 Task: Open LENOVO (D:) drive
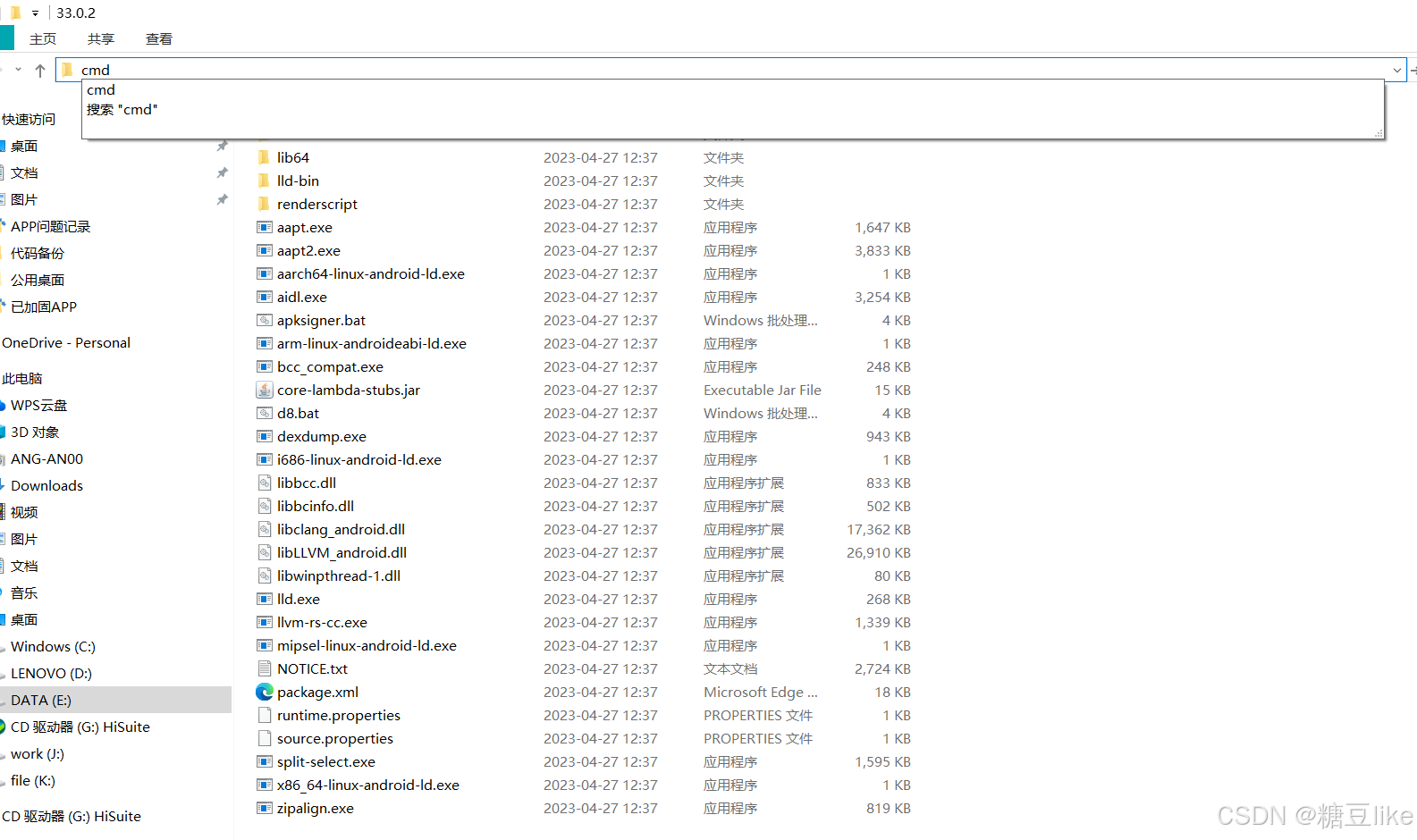point(51,674)
